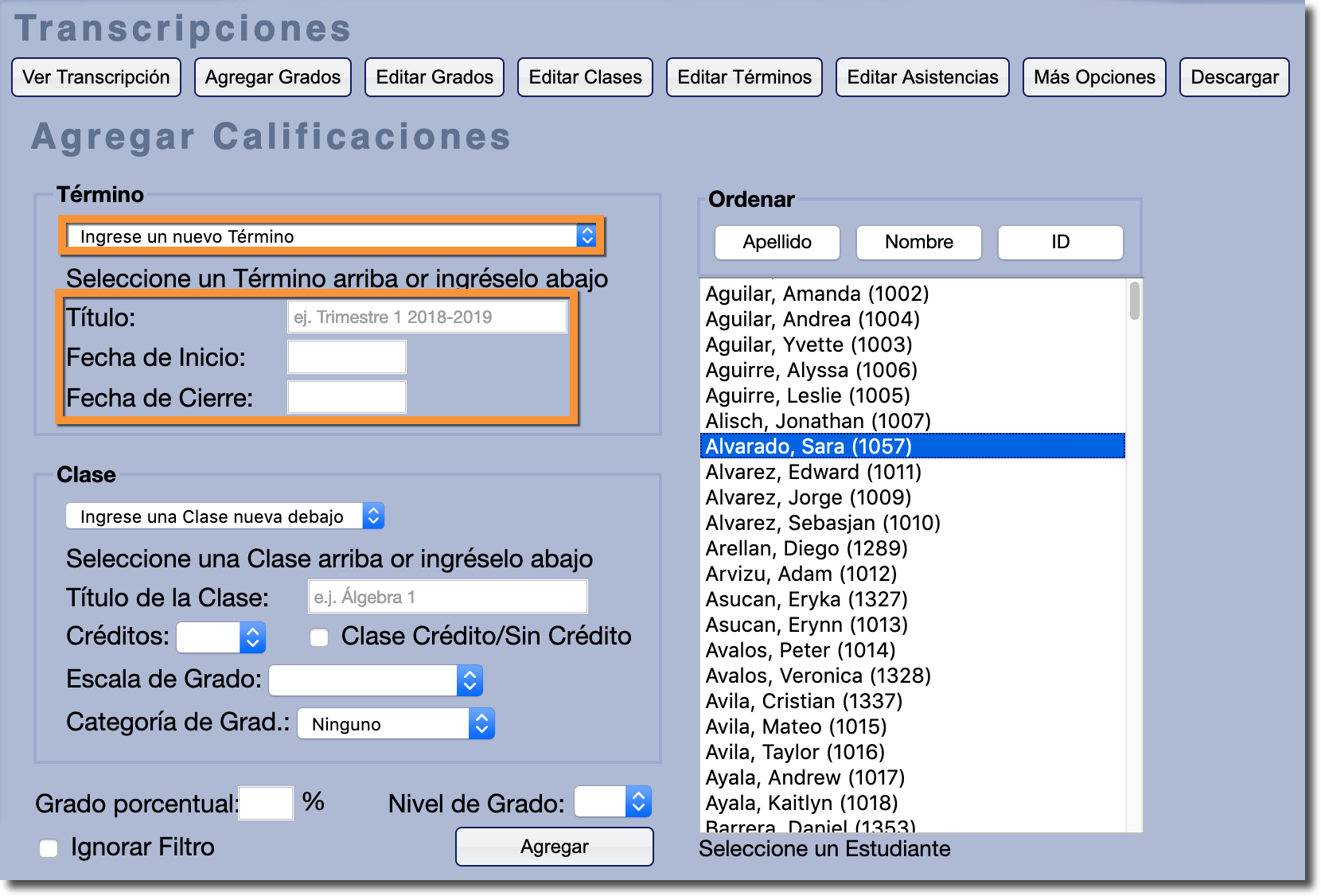The image size is (1321, 896).
Task: Open the Nivel de Grado dropdown
Action: tap(613, 802)
